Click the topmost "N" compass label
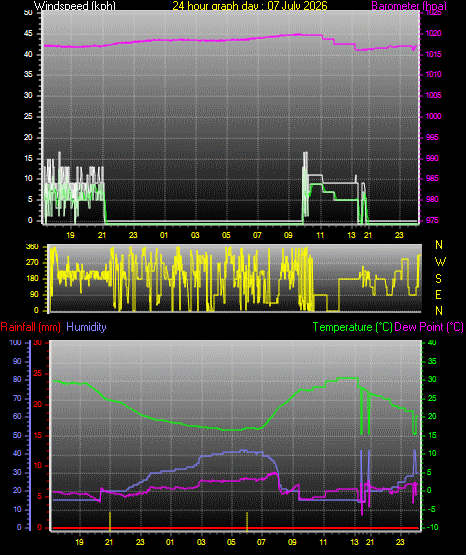 point(439,245)
